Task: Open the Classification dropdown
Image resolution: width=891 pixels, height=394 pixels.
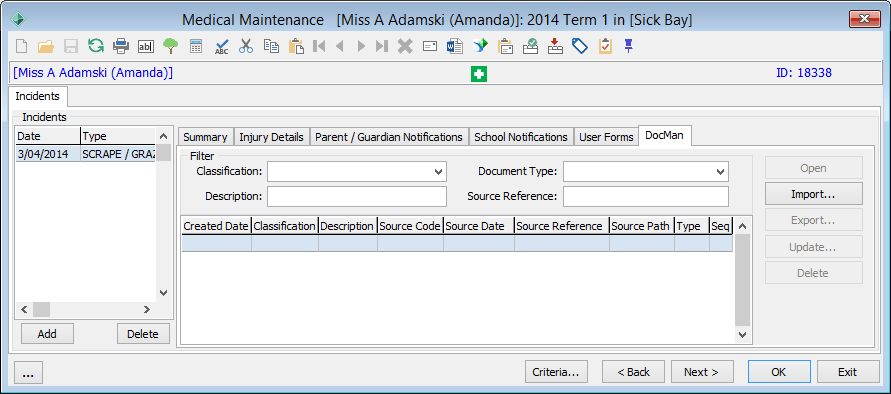Action: coord(438,171)
